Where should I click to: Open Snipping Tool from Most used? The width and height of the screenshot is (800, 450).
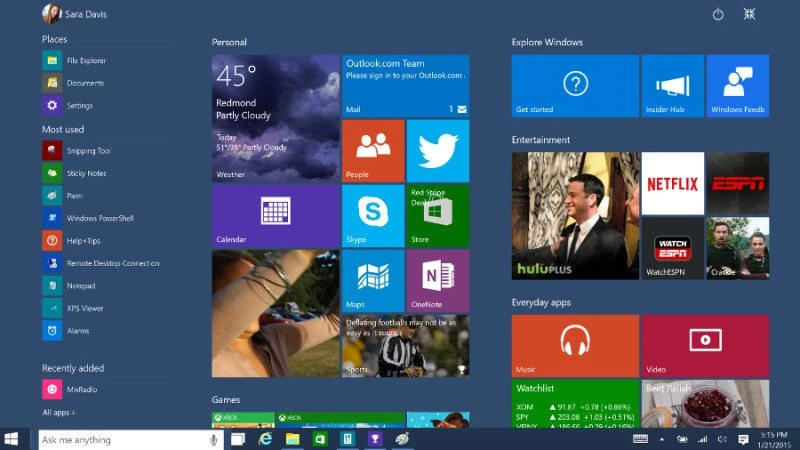point(87,150)
